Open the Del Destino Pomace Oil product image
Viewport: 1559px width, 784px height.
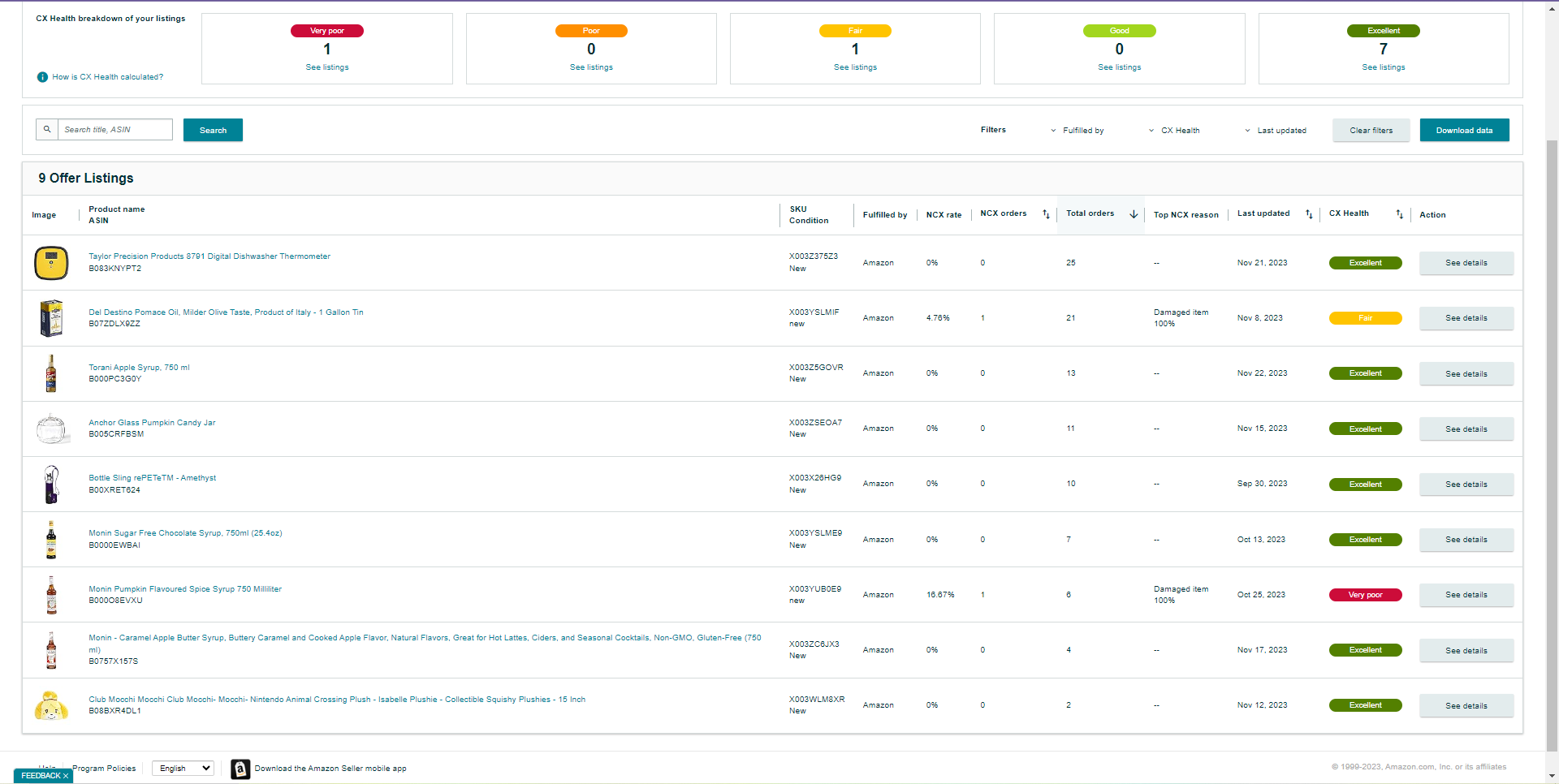(51, 318)
